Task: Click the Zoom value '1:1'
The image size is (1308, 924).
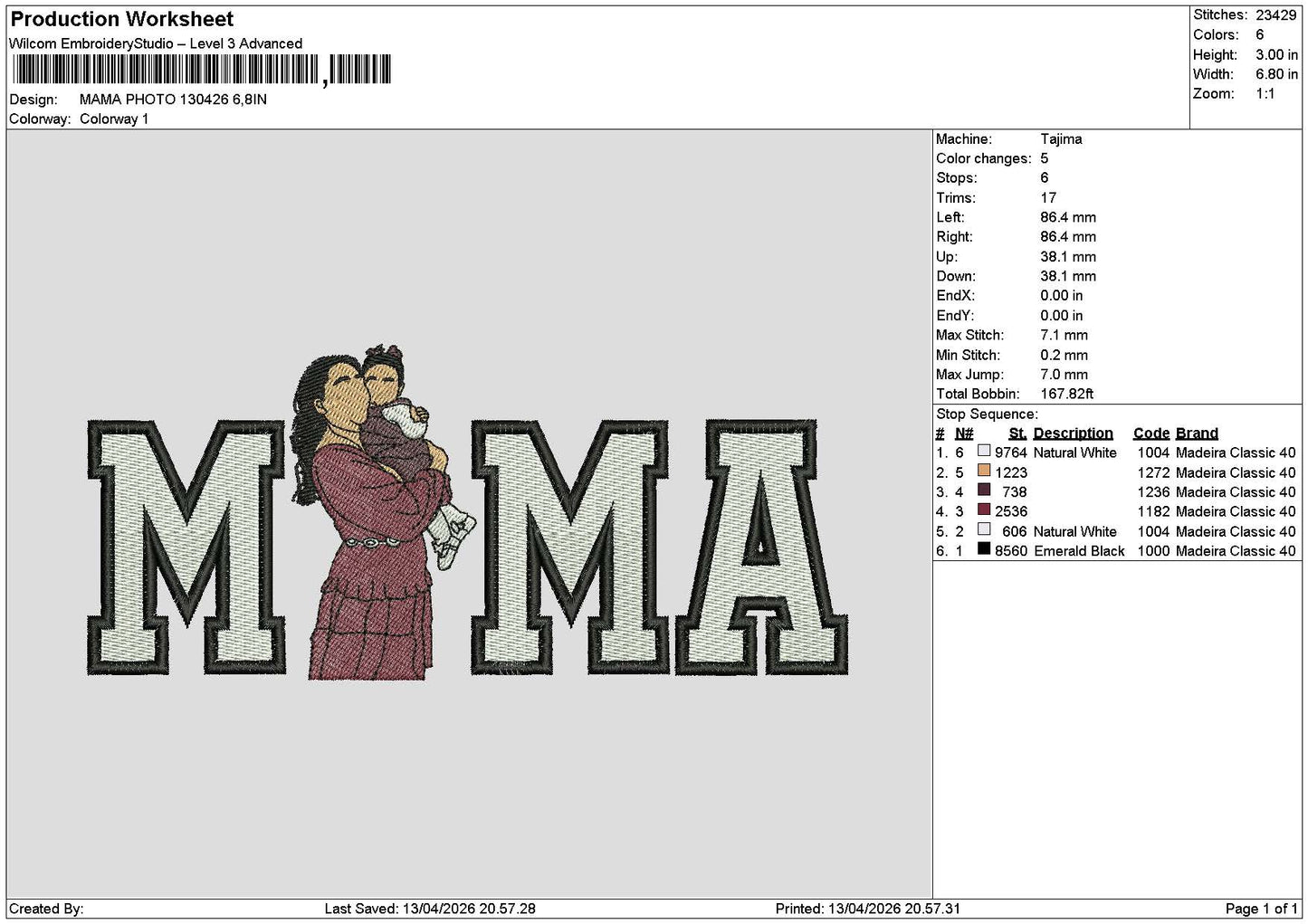Action: (x=1265, y=94)
